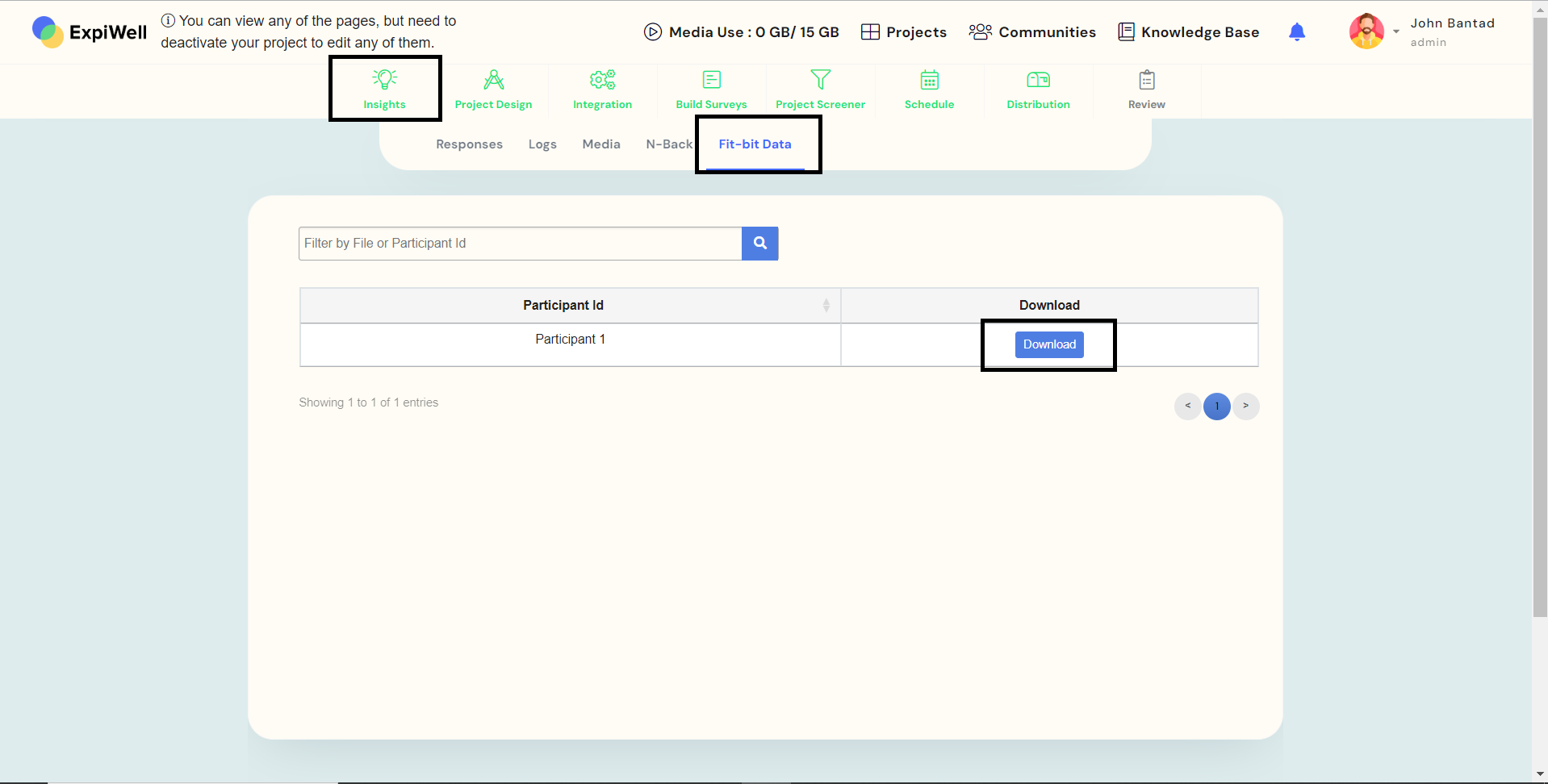Viewport: 1548px width, 784px height.
Task: Click the blue search magnifier button
Action: [759, 244]
